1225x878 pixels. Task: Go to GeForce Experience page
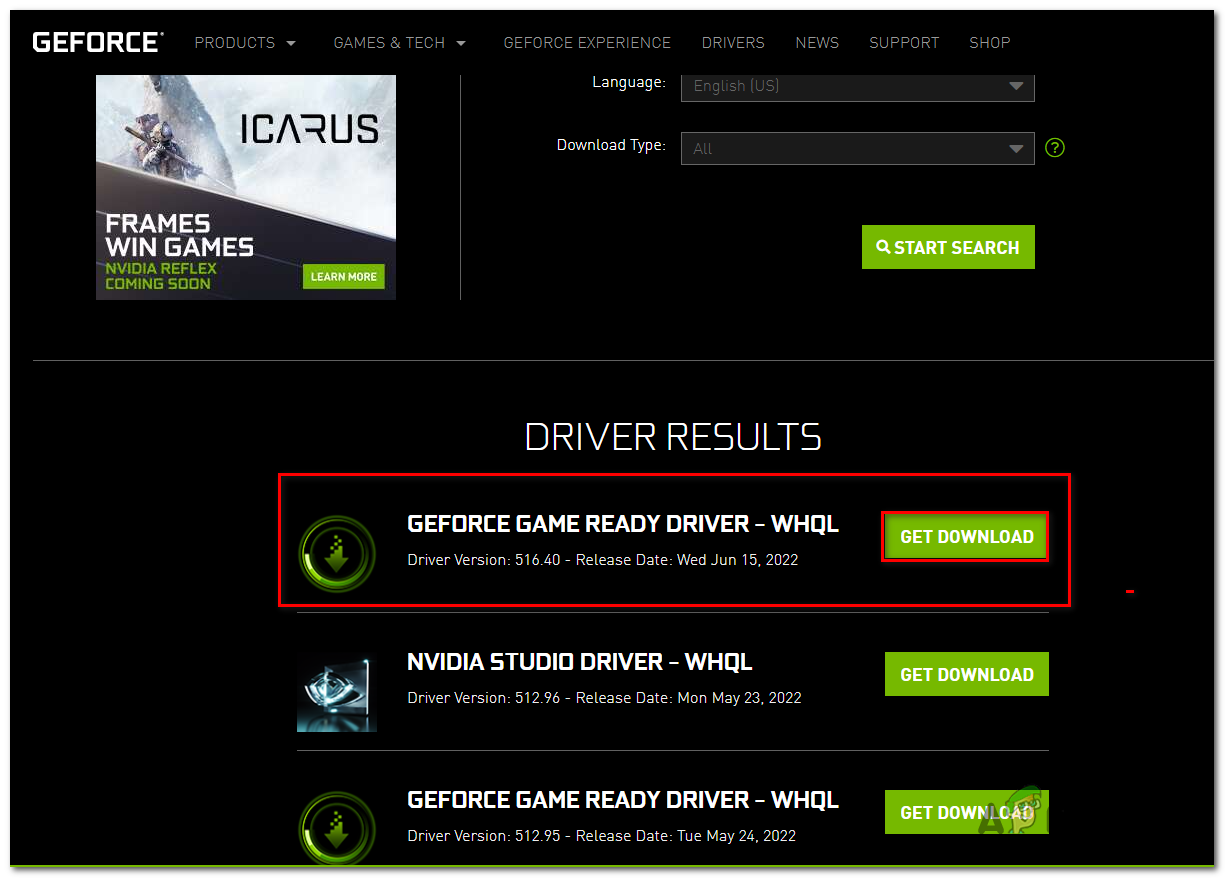tap(587, 43)
